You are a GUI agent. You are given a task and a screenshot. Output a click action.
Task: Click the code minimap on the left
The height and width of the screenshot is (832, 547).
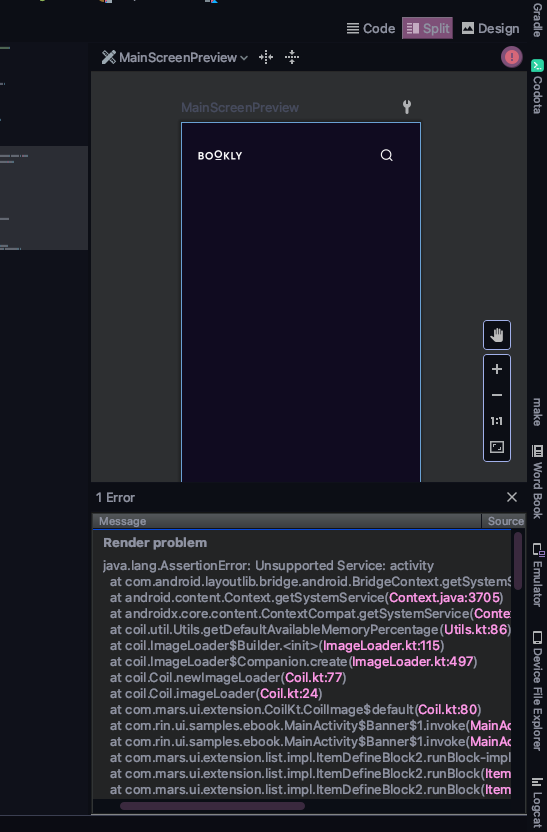coord(44,197)
